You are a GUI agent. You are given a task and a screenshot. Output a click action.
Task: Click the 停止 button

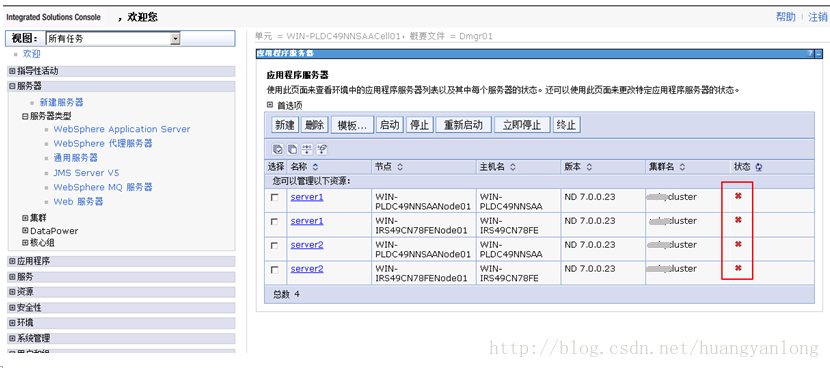[420, 125]
